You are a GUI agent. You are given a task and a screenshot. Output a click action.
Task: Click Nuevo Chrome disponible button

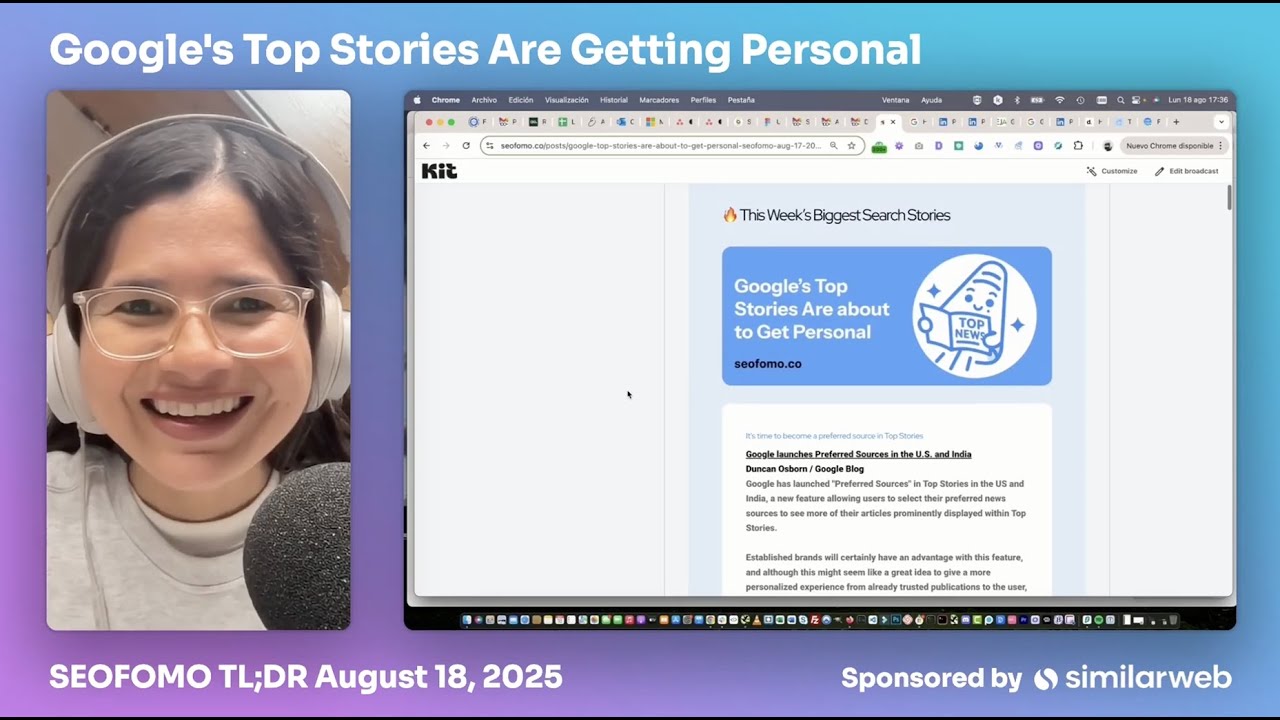(1174, 146)
